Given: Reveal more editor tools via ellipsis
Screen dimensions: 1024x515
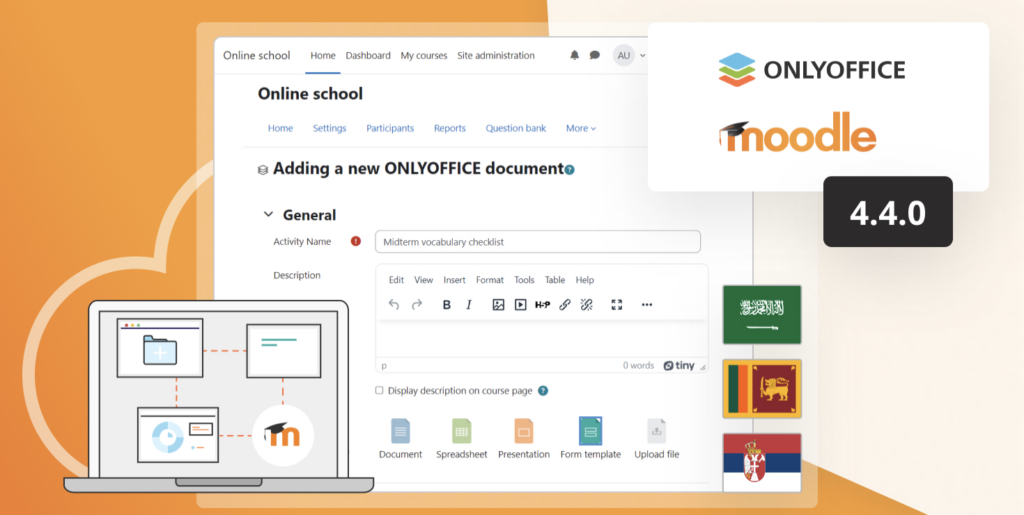Looking at the screenshot, I should (x=647, y=305).
